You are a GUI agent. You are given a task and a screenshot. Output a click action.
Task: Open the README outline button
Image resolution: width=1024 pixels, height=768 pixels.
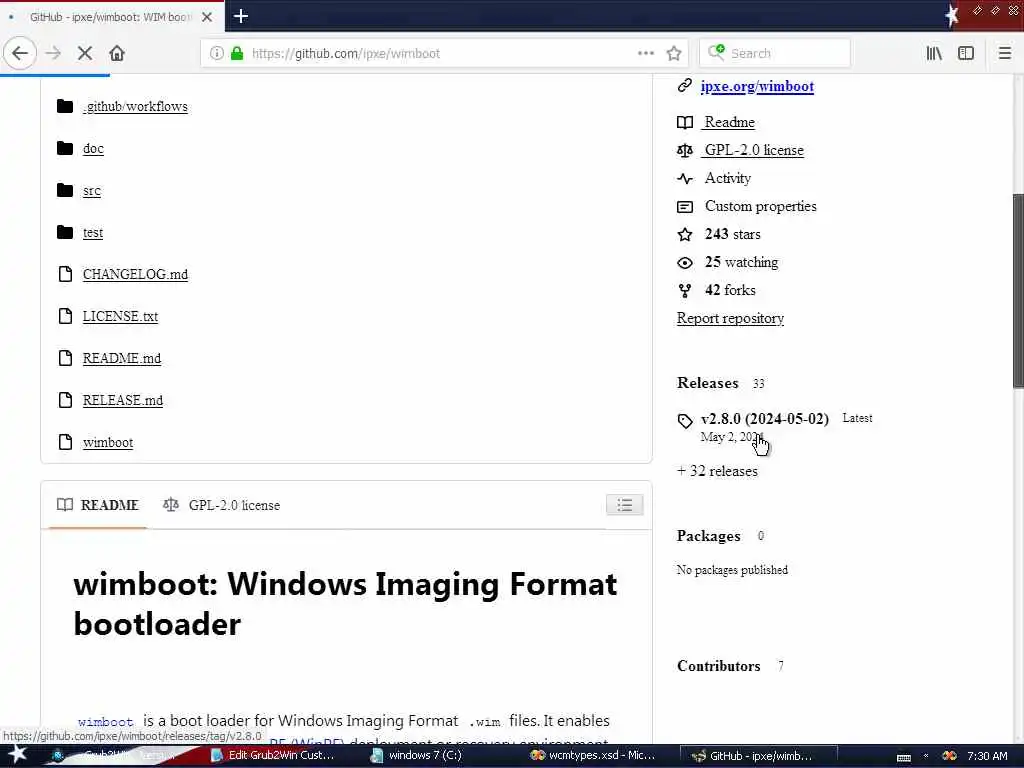pos(624,505)
